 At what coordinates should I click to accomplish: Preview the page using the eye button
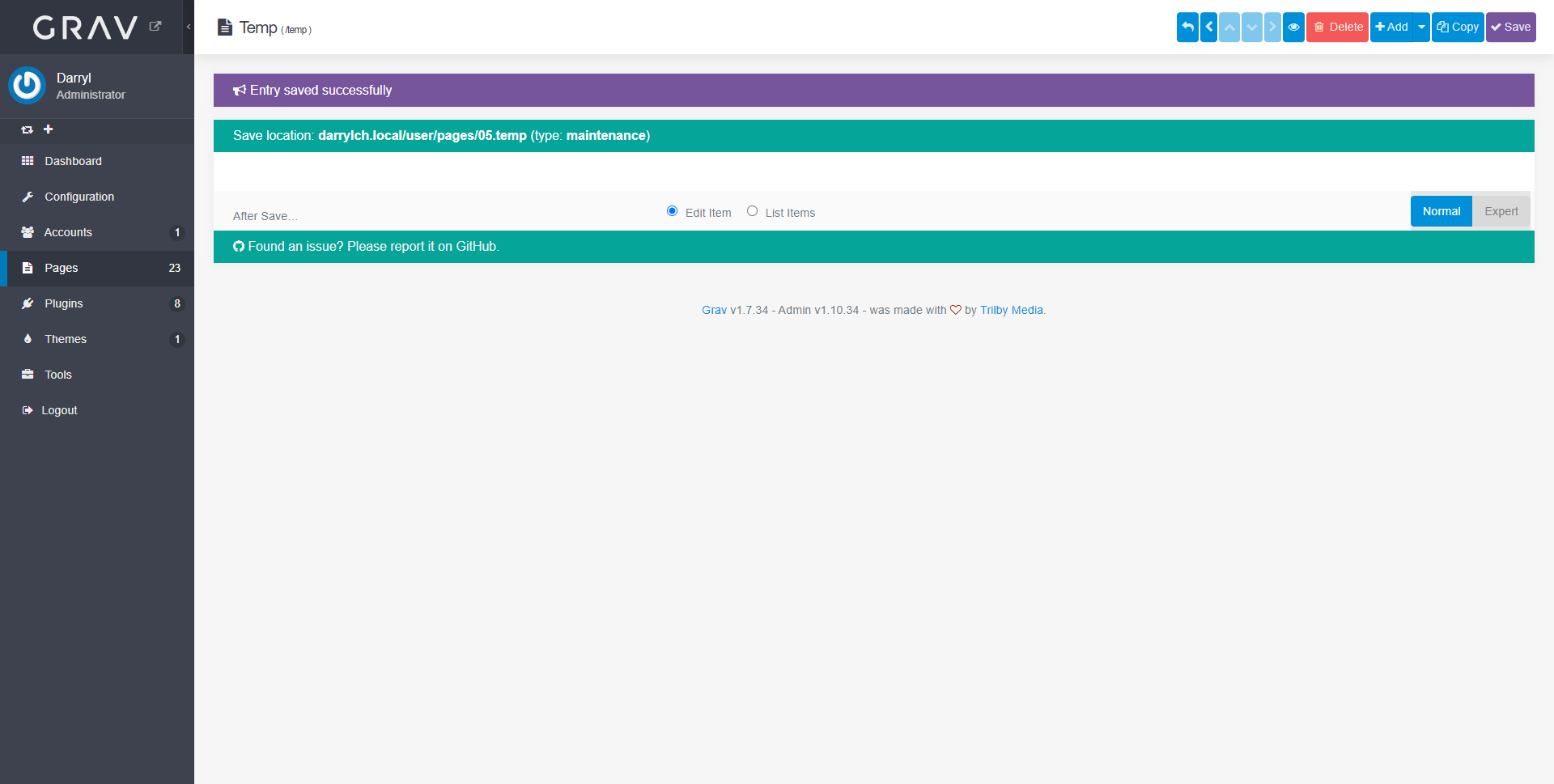tap(1293, 27)
